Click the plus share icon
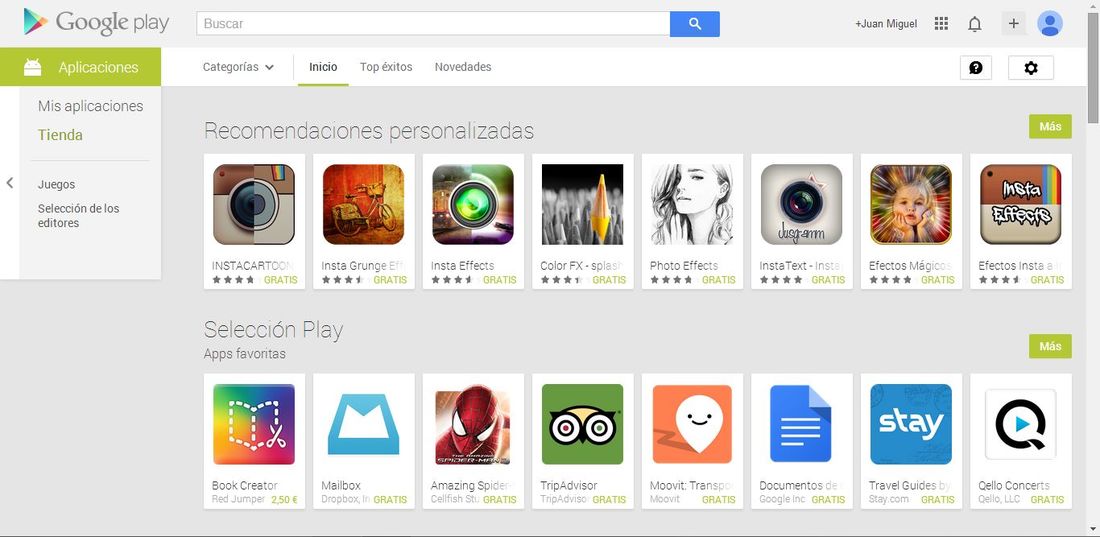Screen dimensions: 1100x537 (x=1013, y=24)
